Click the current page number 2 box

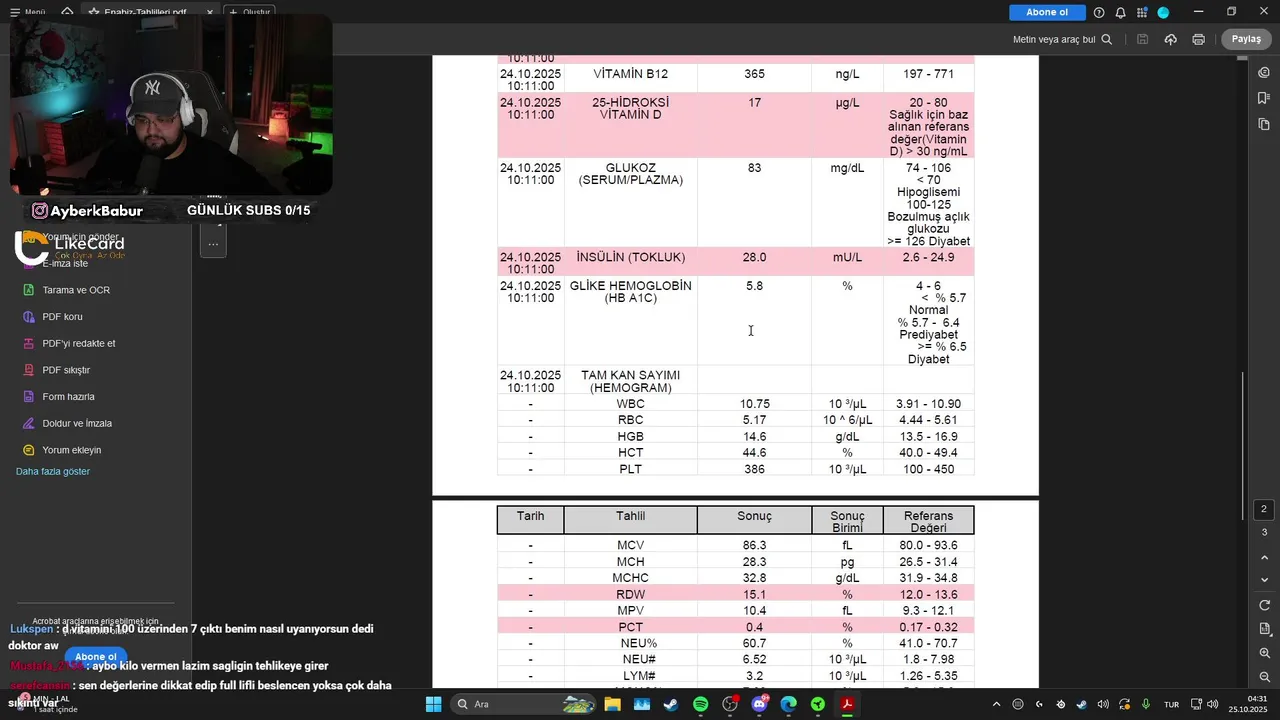1264,510
